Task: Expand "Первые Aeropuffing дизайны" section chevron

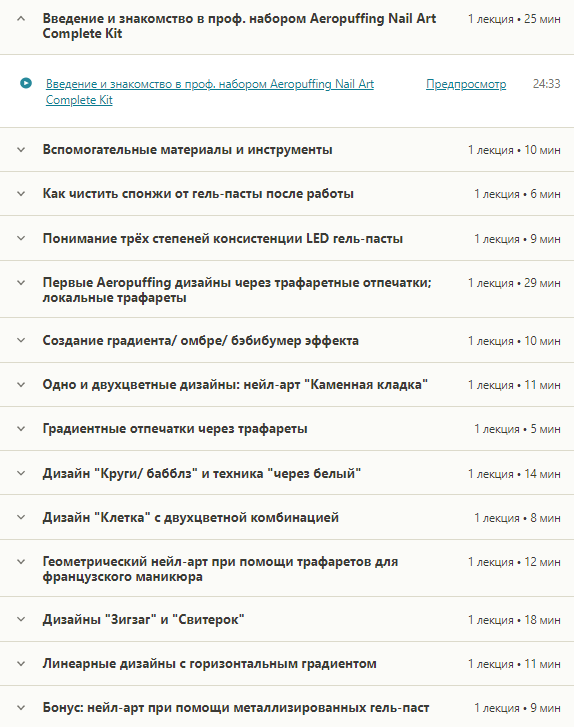Action: click(x=21, y=282)
